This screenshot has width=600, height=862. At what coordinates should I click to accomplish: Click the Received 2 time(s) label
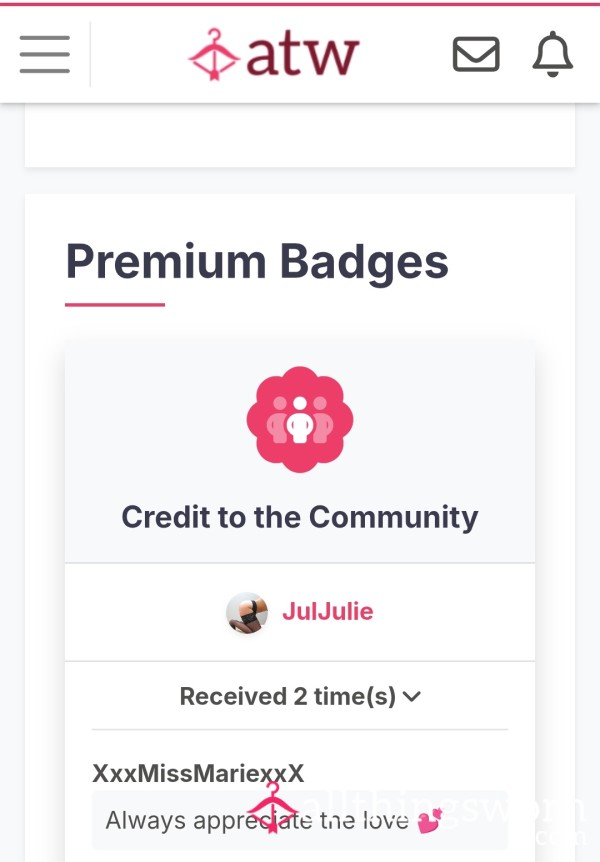[288, 697]
